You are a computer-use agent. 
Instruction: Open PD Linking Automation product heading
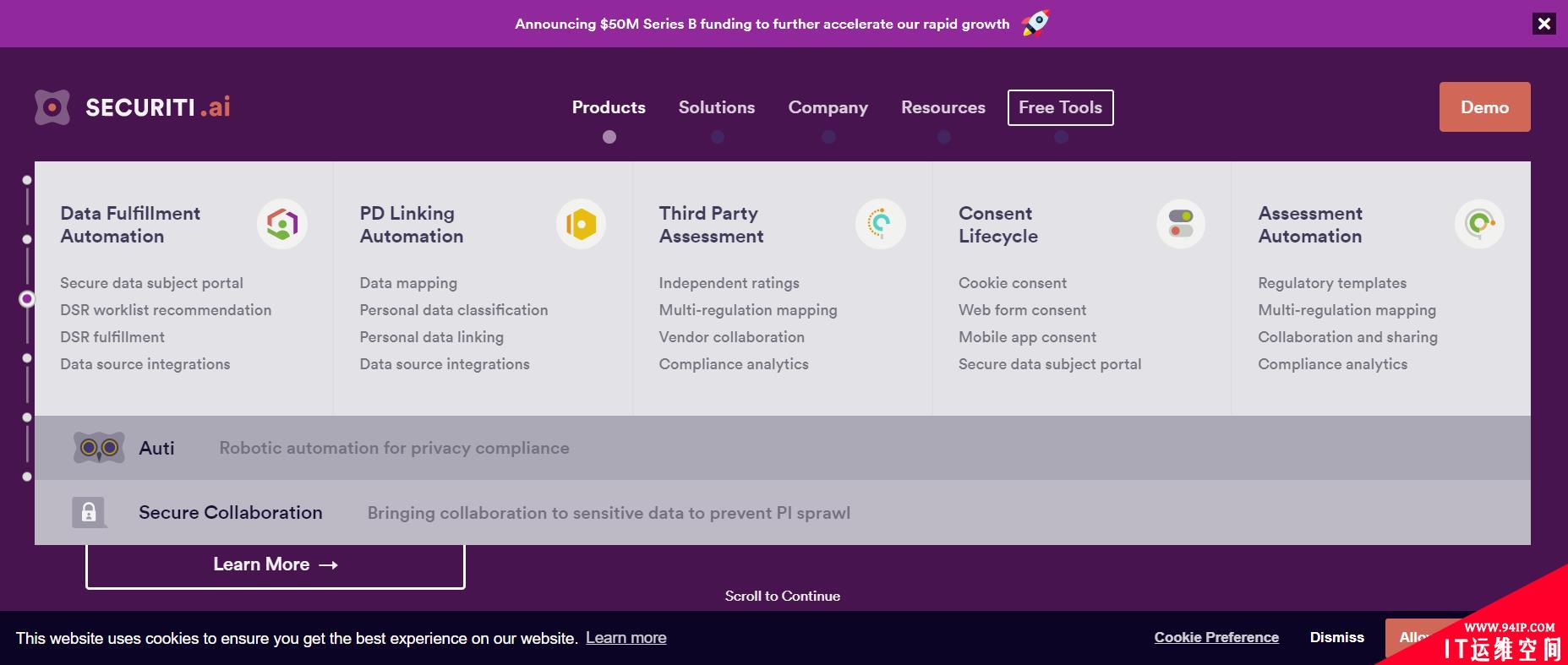pyautogui.click(x=412, y=225)
